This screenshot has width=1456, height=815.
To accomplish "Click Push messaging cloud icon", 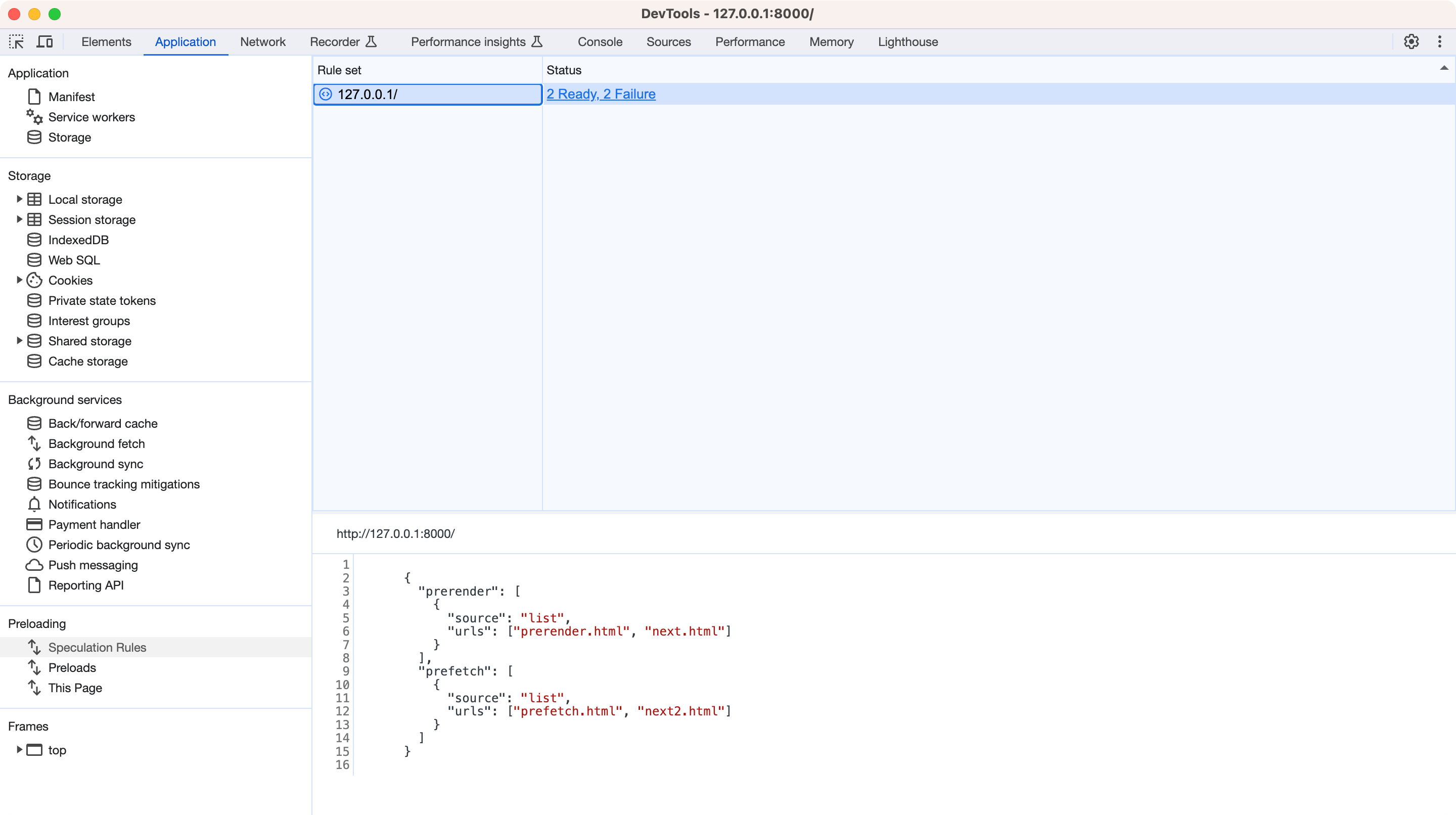I will pyautogui.click(x=34, y=565).
